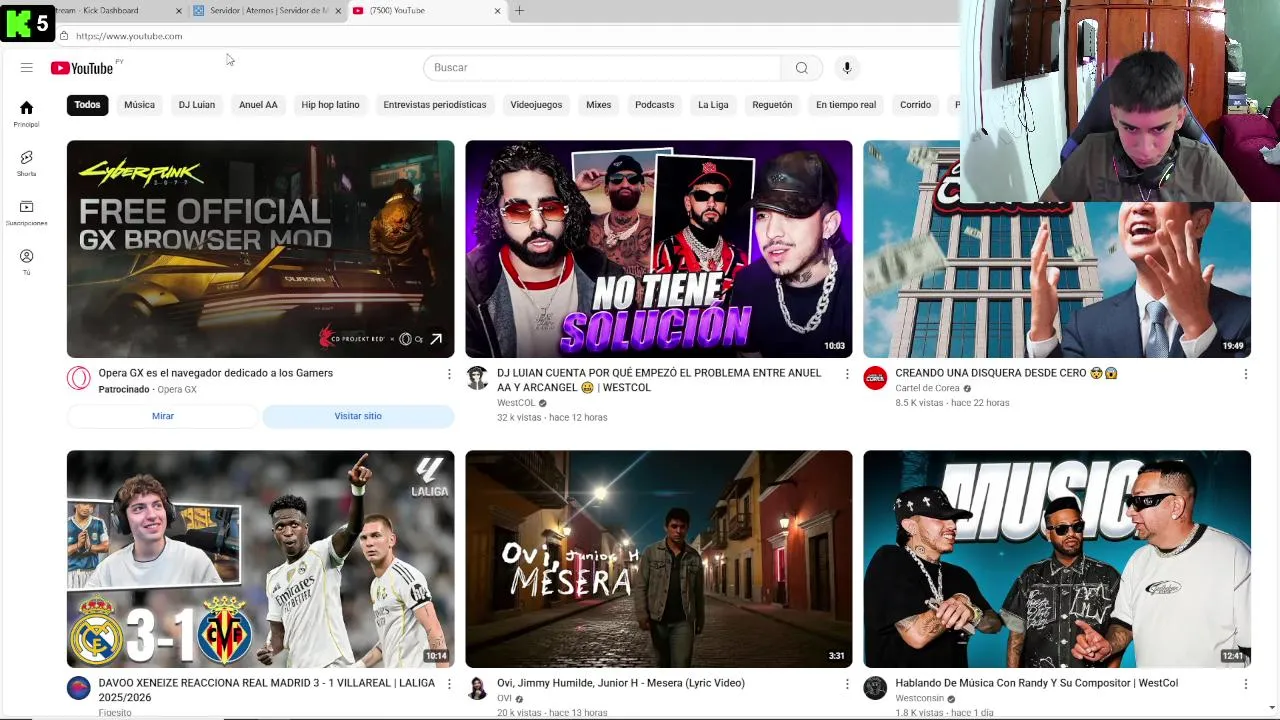
Task: Open options for Davoo Xeneize video
Action: coord(448,684)
